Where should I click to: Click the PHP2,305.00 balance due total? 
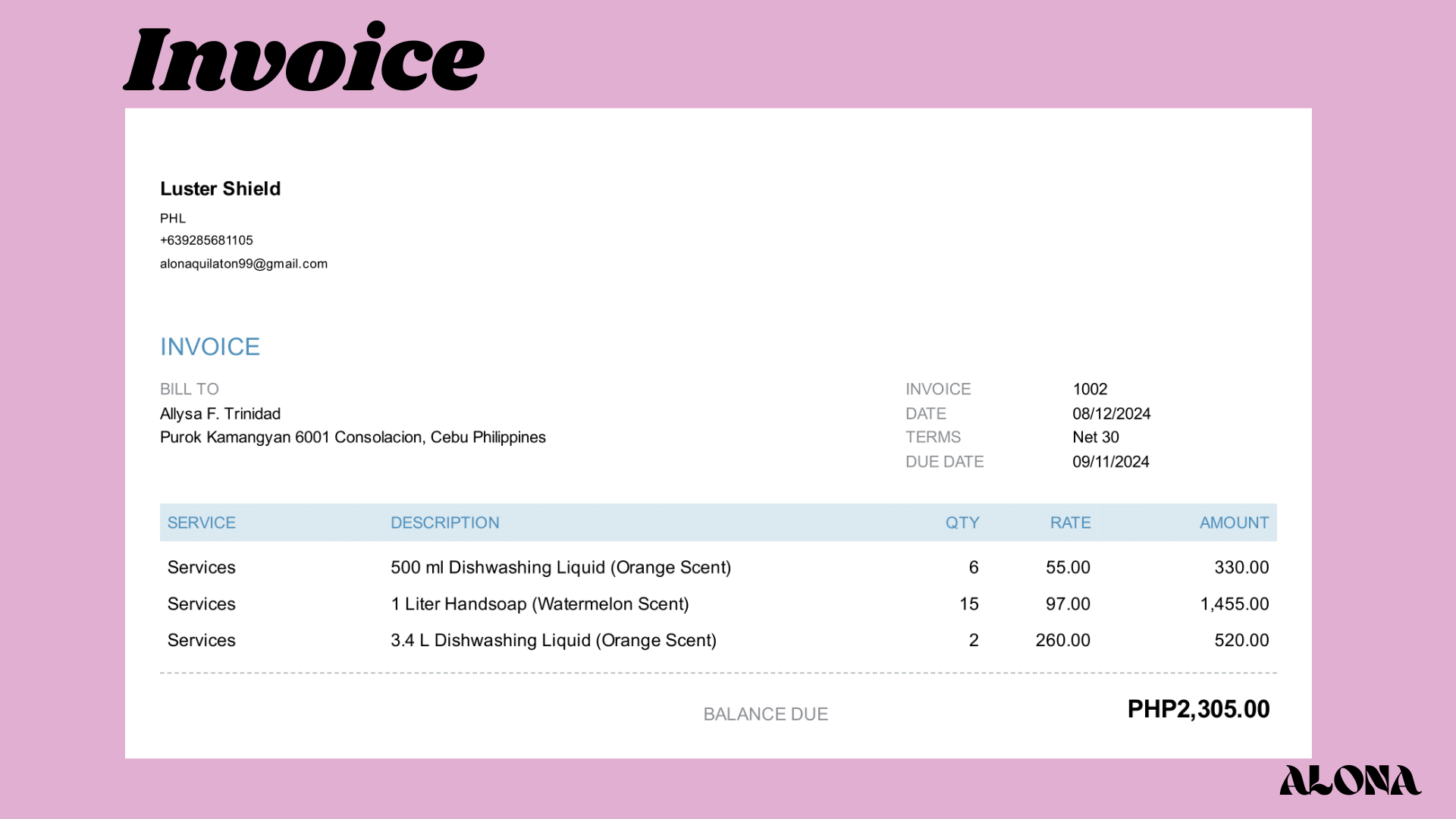[x=1198, y=709]
